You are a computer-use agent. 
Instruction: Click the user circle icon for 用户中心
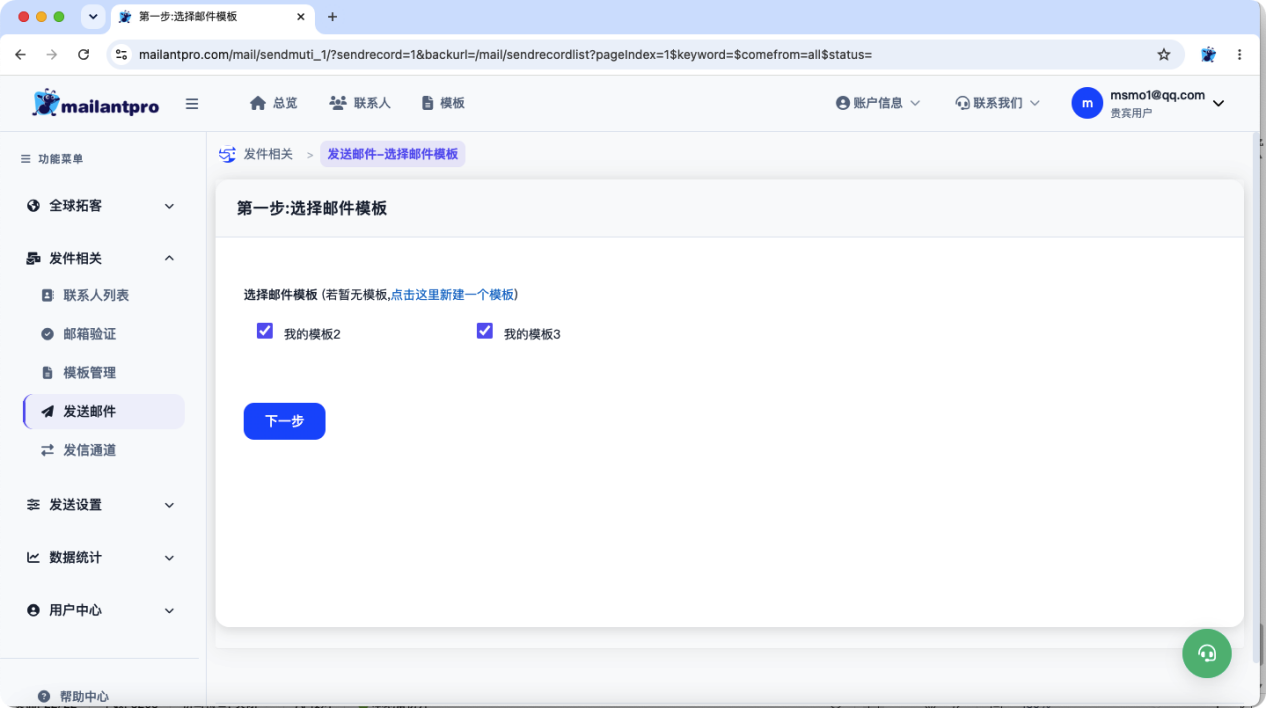click(x=34, y=610)
